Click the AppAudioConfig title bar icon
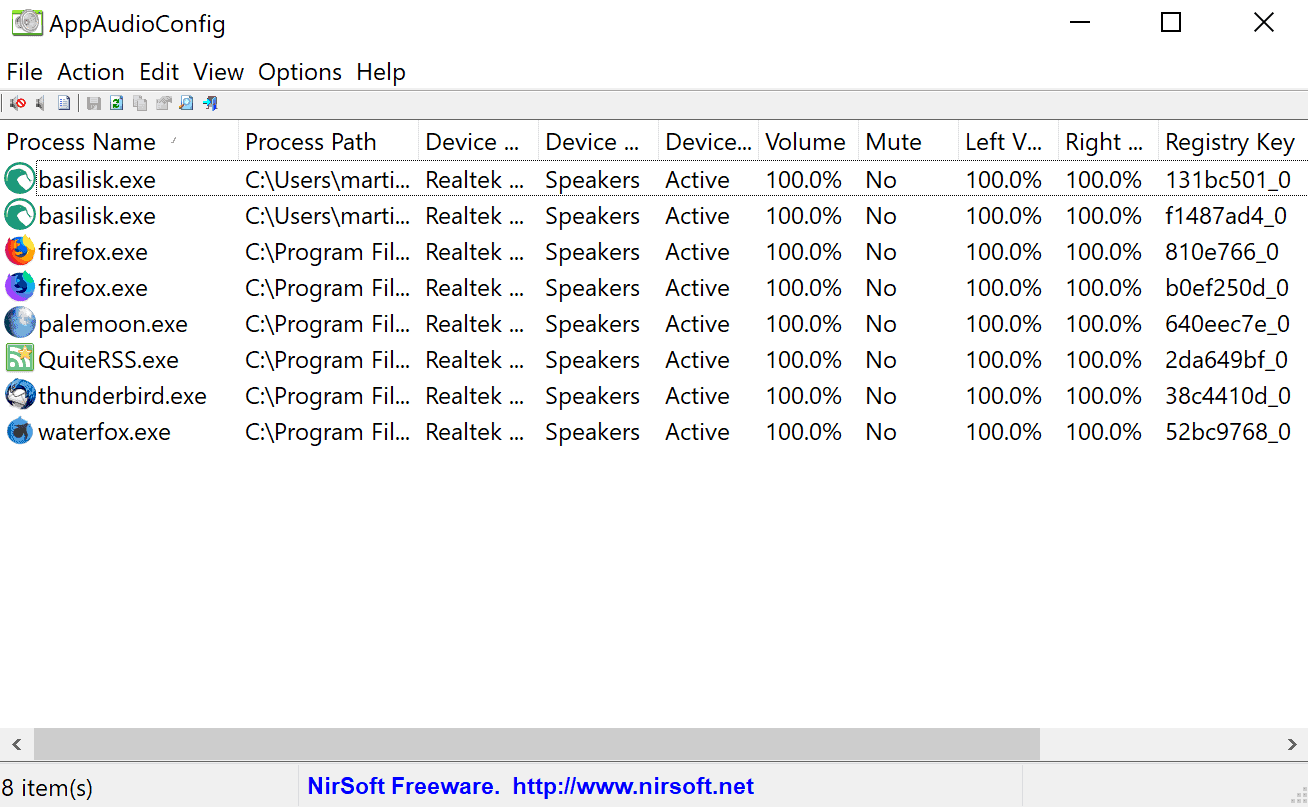Viewport: 1308px width, 807px height. pos(27,23)
